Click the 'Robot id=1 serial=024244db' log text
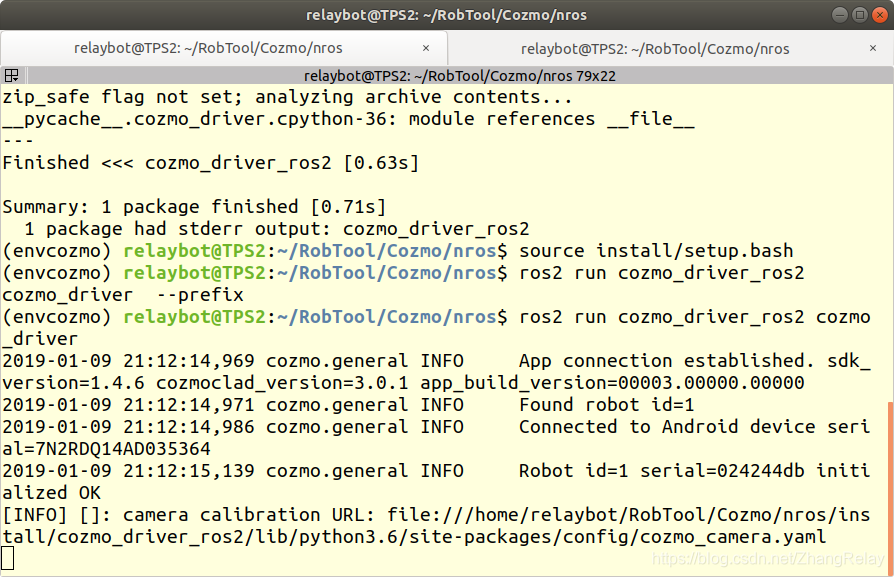Image resolution: width=894 pixels, height=577 pixels. [x=661, y=471]
